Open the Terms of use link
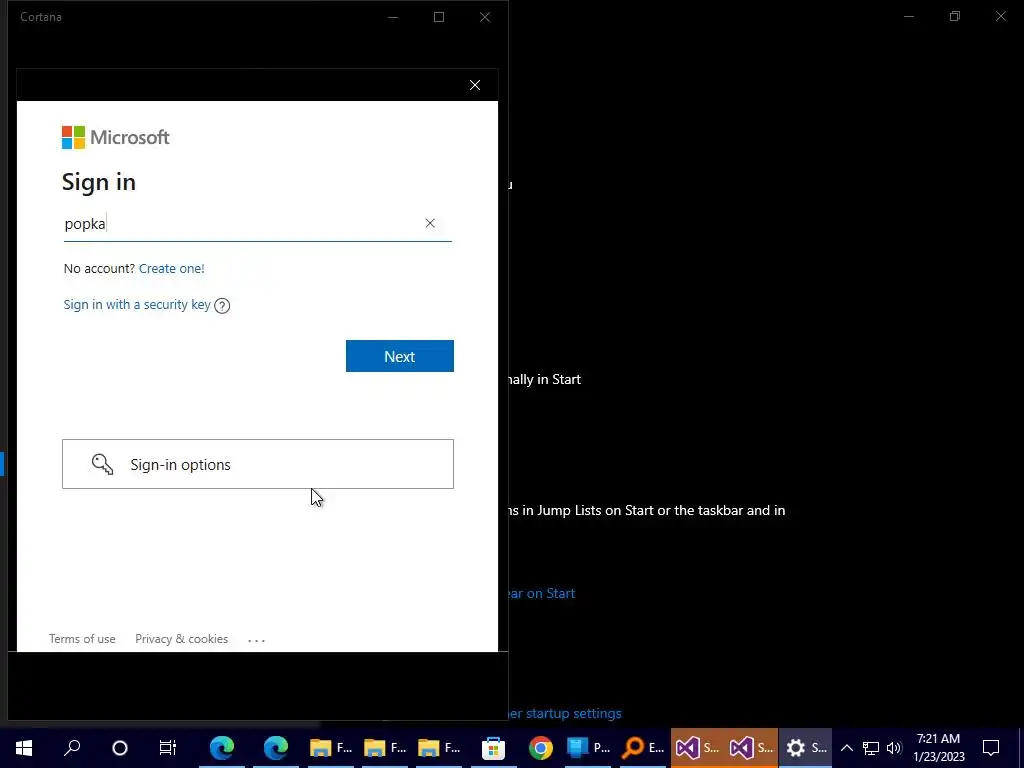This screenshot has height=768, width=1024. [82, 639]
